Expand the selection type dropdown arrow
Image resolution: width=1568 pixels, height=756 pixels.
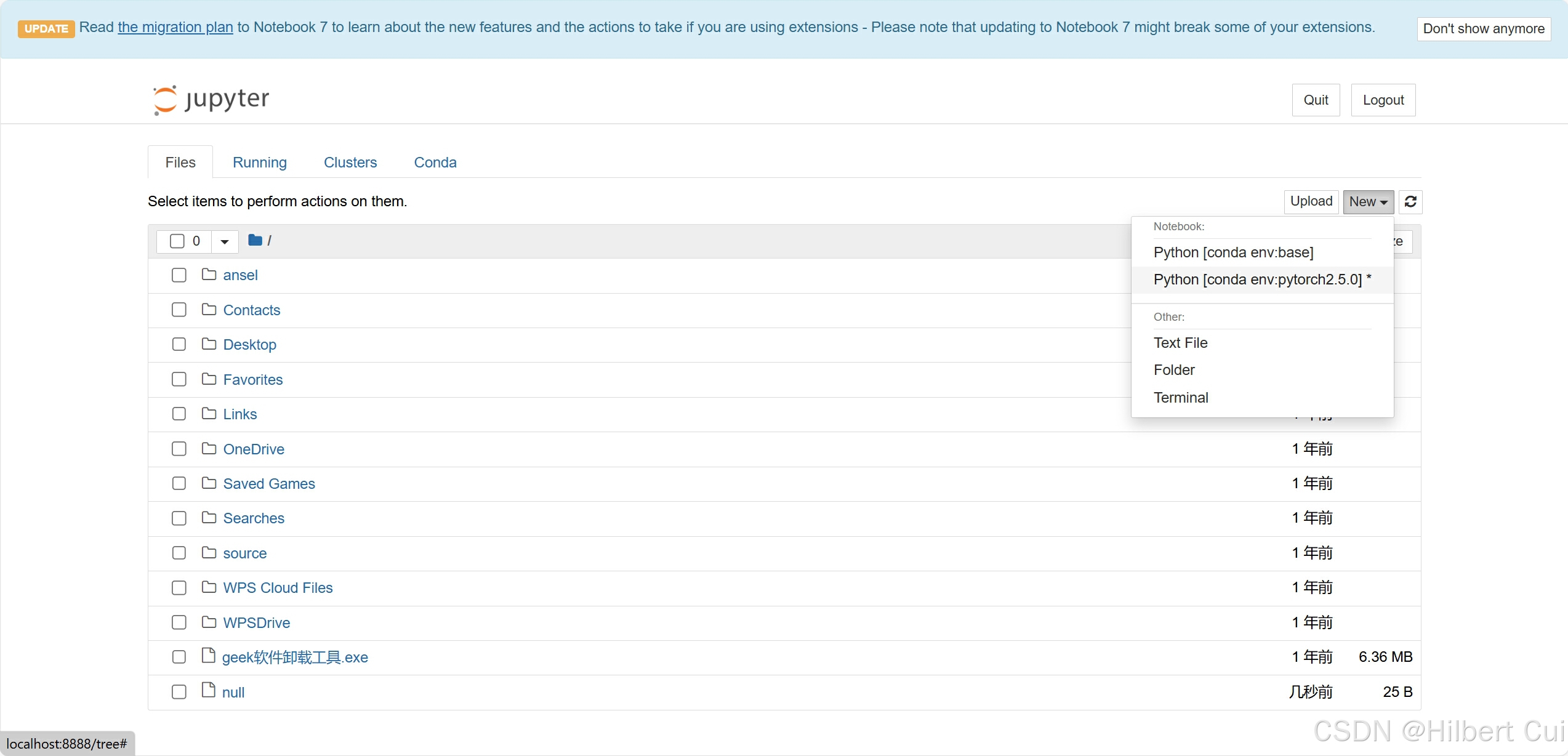(x=225, y=241)
